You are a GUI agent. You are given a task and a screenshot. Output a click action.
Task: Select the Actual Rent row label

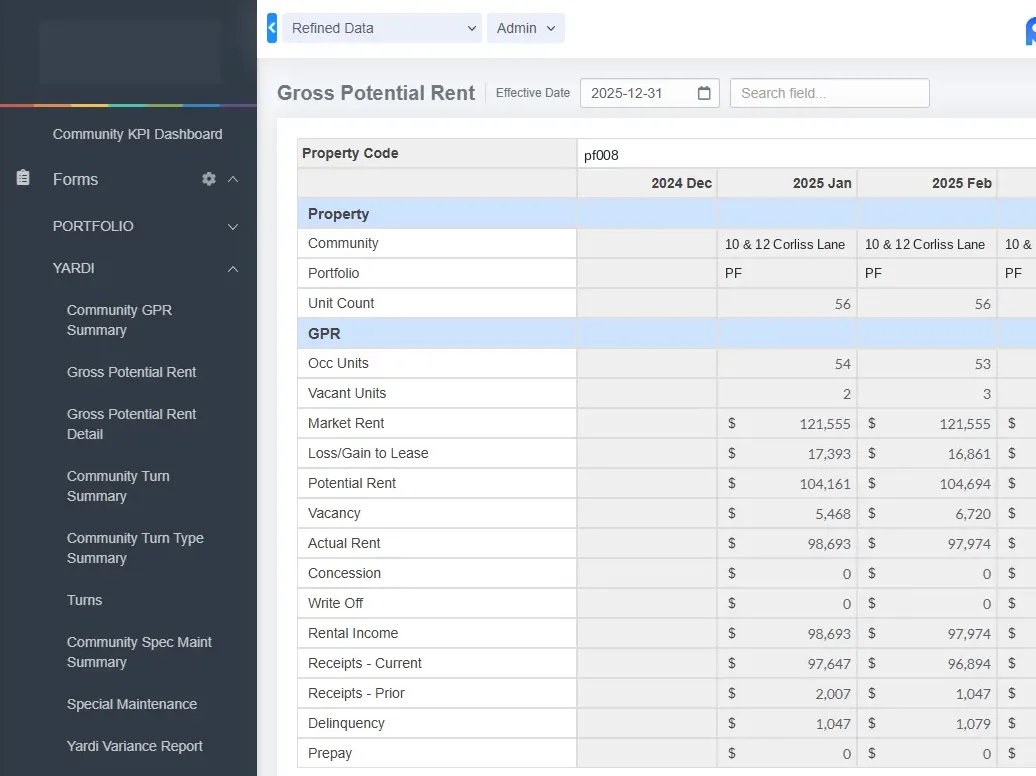click(x=344, y=543)
